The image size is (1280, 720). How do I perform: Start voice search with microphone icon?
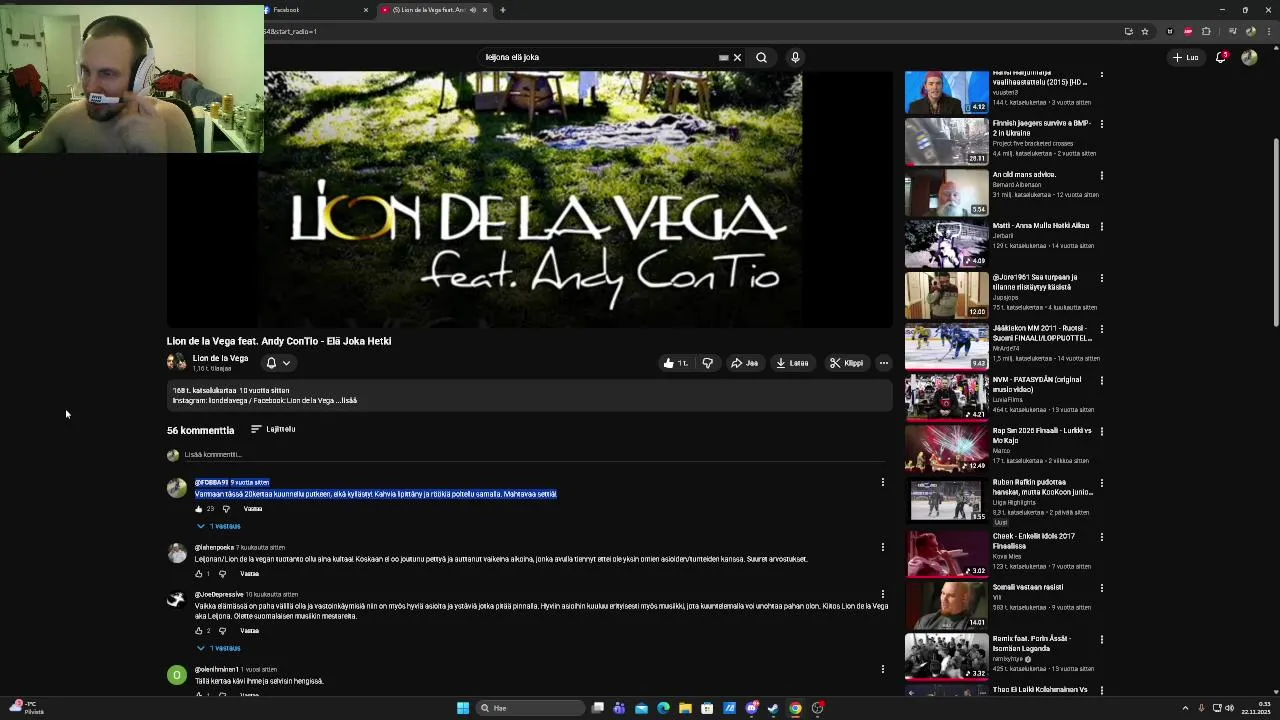pyautogui.click(x=795, y=57)
